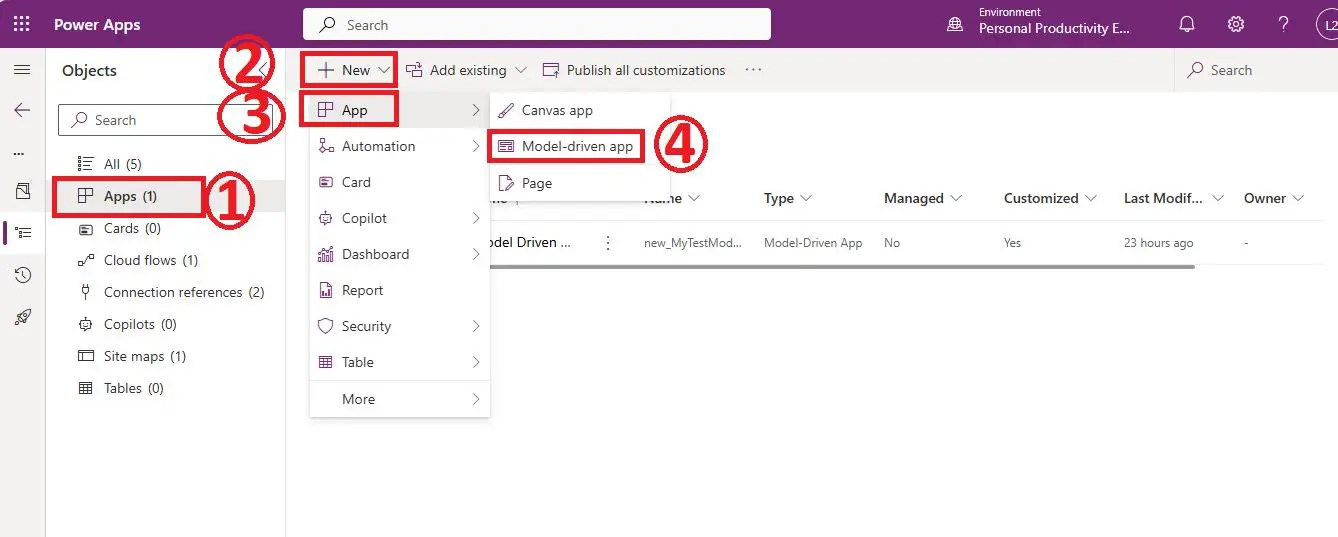Choose Card in the New menu
Viewport: 1338px width, 537px height.
pos(399,182)
